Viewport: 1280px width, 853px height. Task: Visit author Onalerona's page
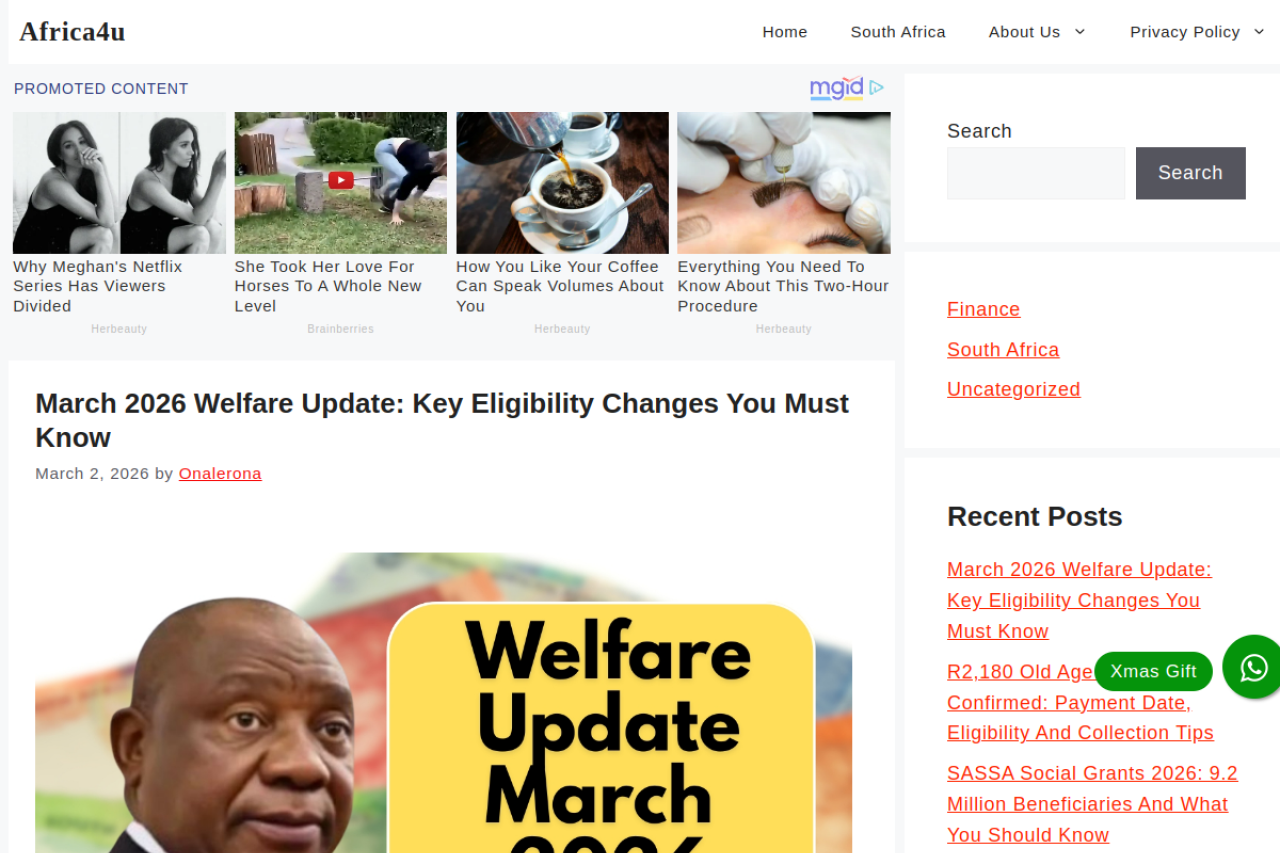220,473
